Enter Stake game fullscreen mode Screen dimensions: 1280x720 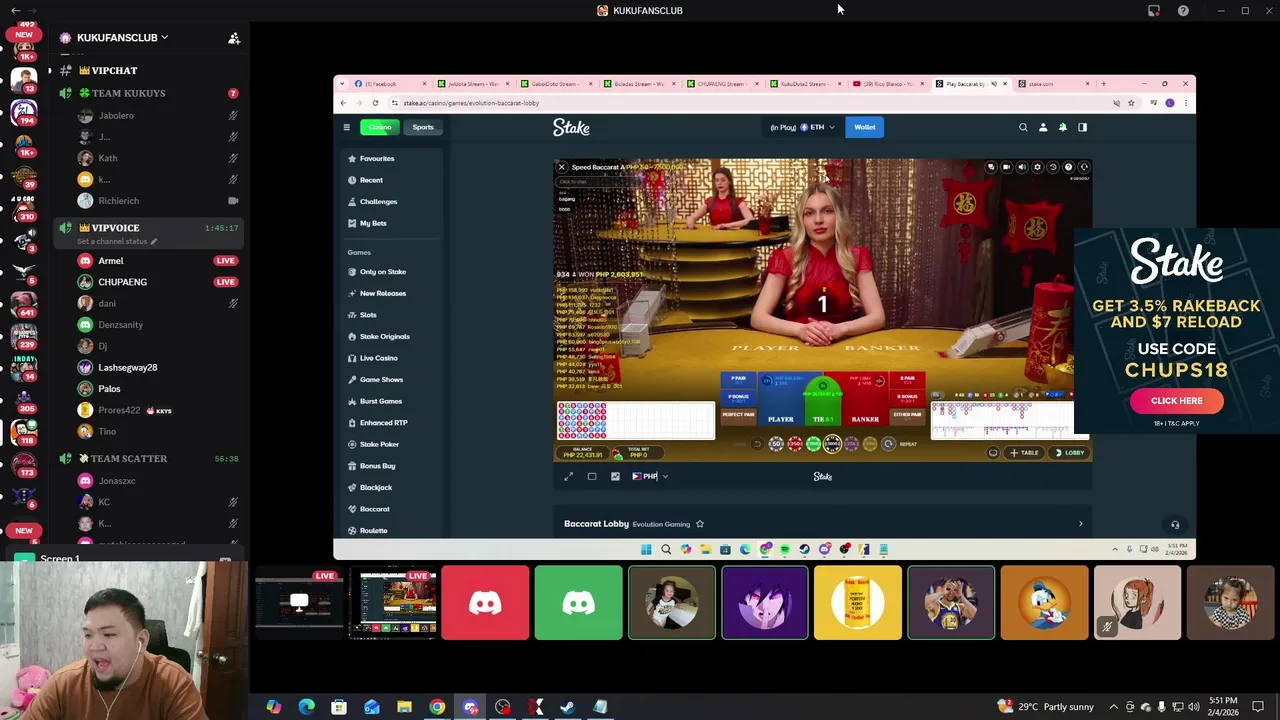pos(569,477)
